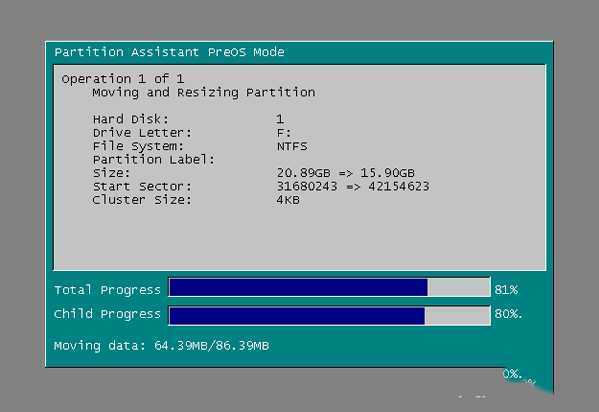Click the 'Size:' label
The width and height of the screenshot is (599, 412).
pos(111,173)
